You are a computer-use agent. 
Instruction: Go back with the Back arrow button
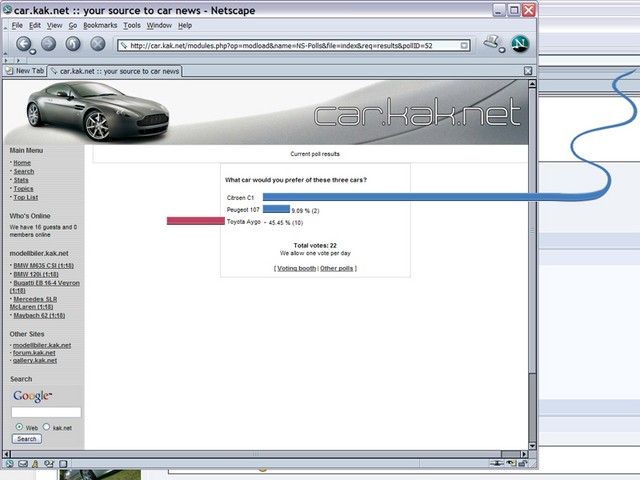[x=24, y=44]
